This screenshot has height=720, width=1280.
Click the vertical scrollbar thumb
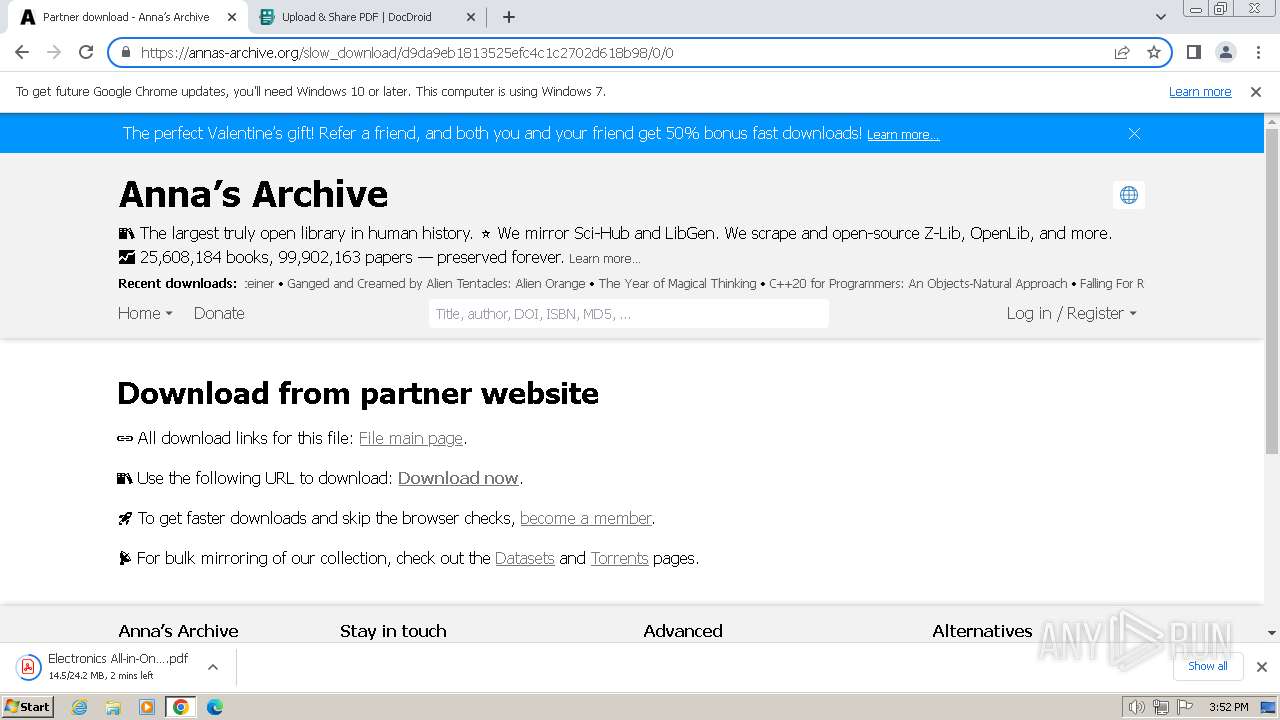(x=1272, y=290)
